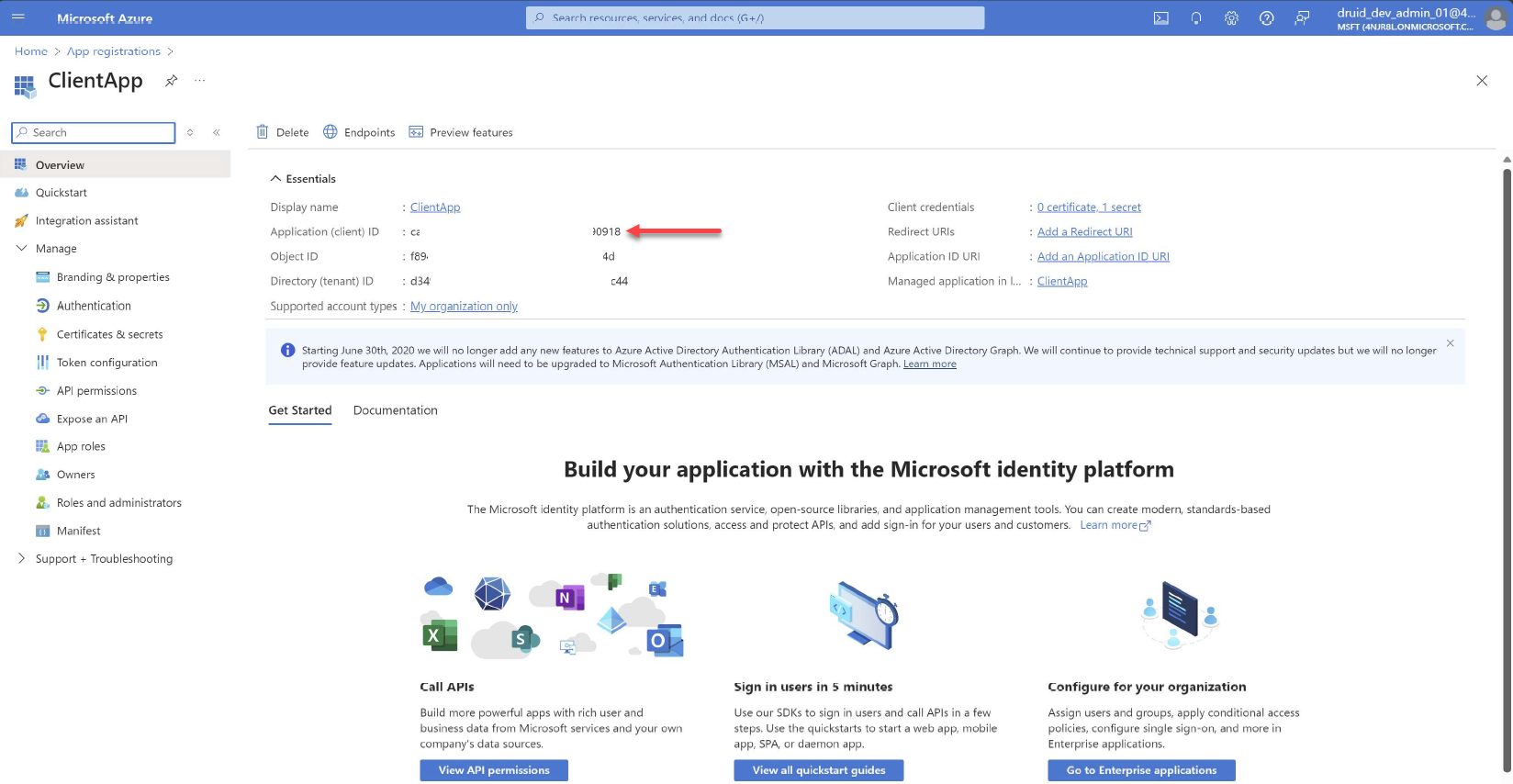Click the Call APIs illustration
The image size is (1513, 784).
click(552, 617)
